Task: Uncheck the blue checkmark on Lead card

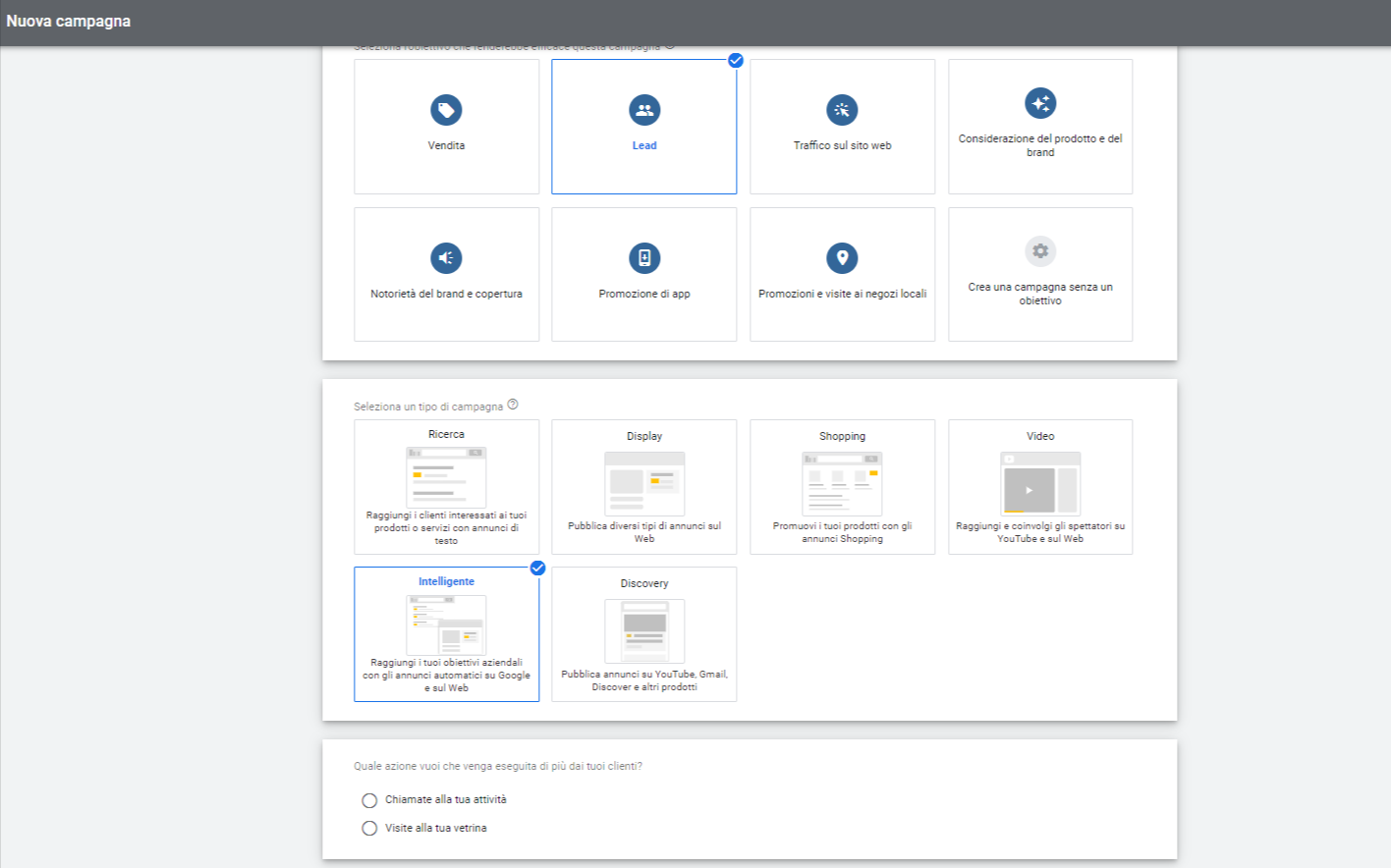Action: click(x=736, y=60)
